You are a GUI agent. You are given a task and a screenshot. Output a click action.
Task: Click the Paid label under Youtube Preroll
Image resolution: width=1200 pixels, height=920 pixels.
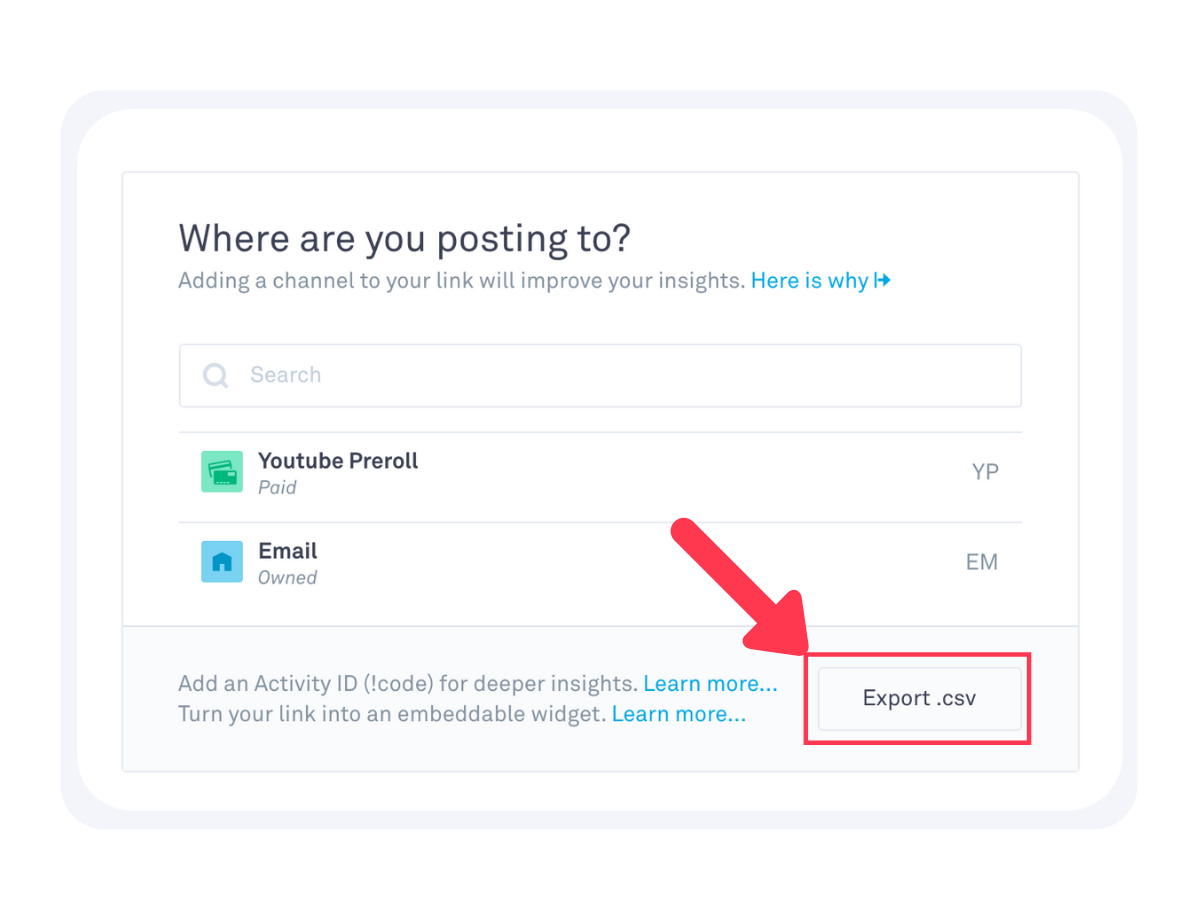click(277, 488)
